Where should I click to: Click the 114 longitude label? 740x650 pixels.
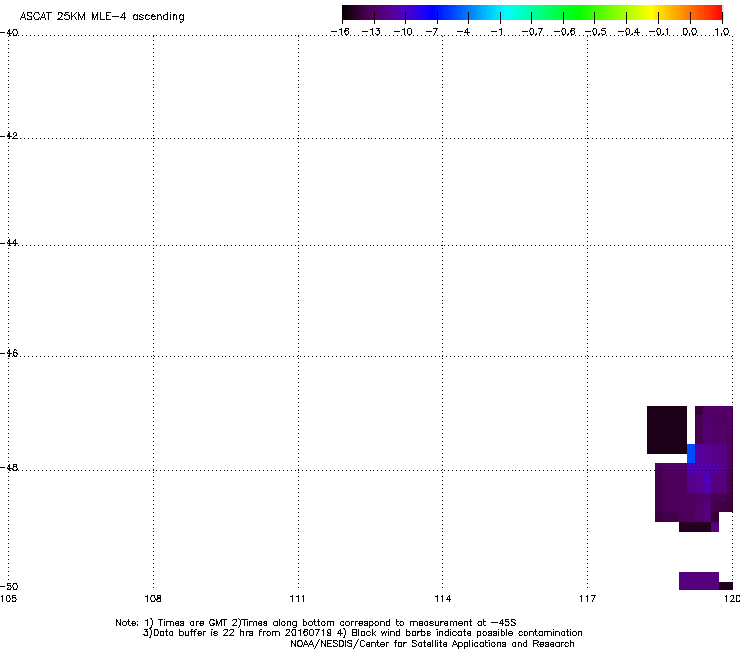443,599
